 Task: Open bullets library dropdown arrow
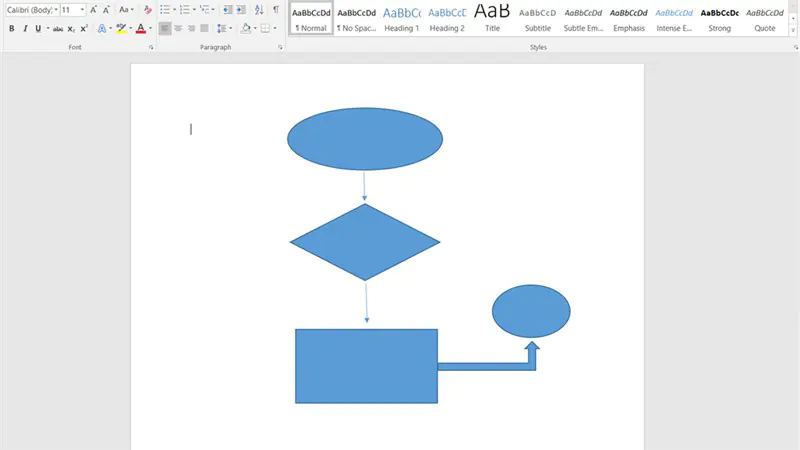[174, 10]
